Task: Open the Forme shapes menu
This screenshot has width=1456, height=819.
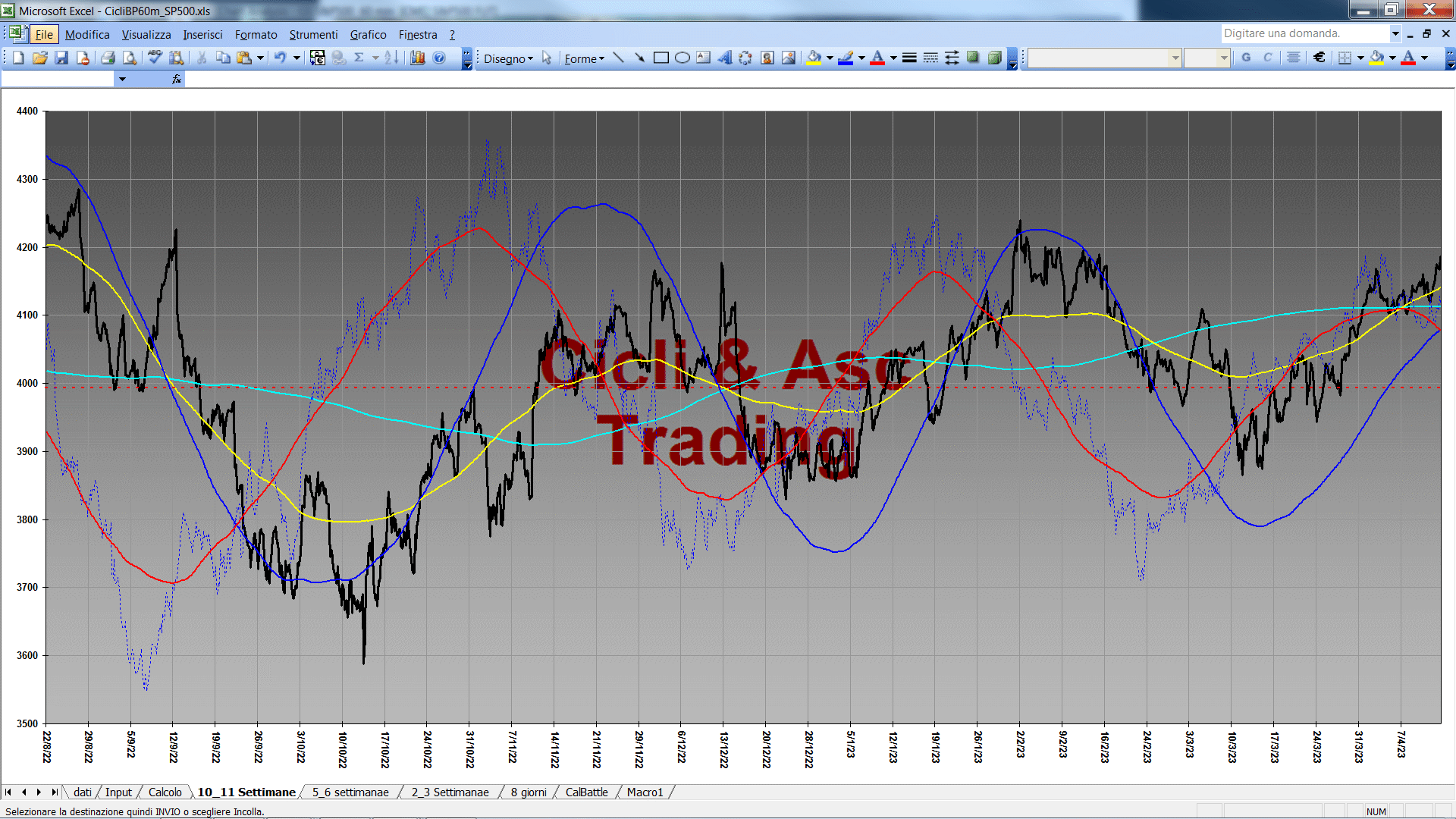Action: [584, 58]
